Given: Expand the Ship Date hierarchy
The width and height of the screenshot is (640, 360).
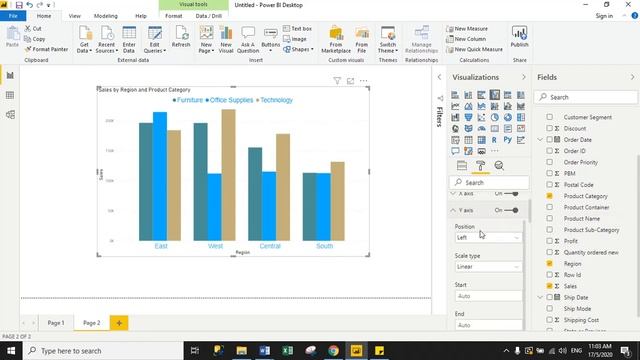Looking at the screenshot, I should (x=540, y=298).
